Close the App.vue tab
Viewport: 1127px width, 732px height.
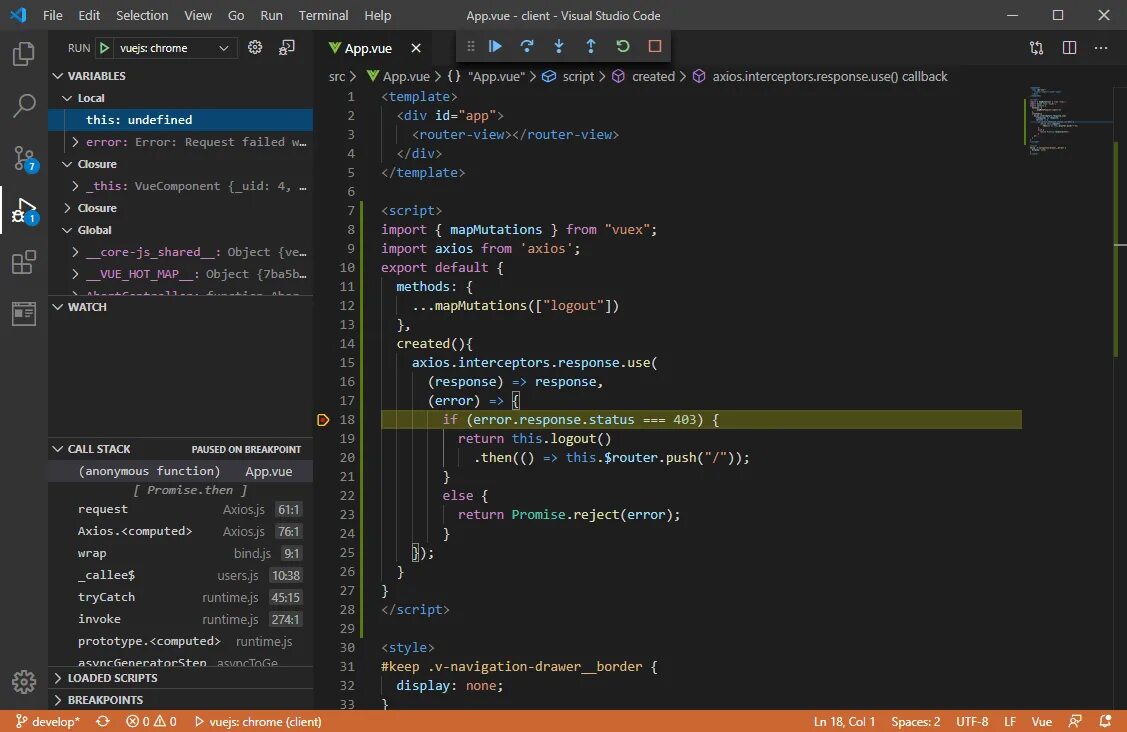click(416, 48)
